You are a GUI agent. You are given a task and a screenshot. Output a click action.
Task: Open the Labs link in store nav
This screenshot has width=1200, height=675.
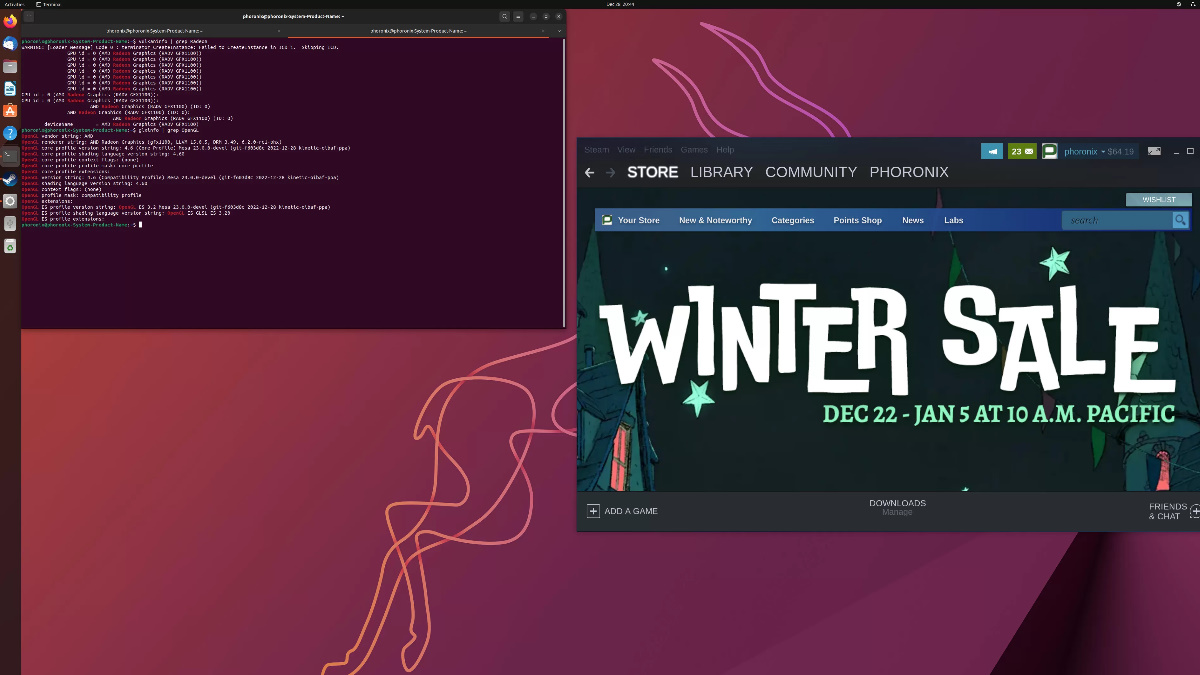(954, 220)
